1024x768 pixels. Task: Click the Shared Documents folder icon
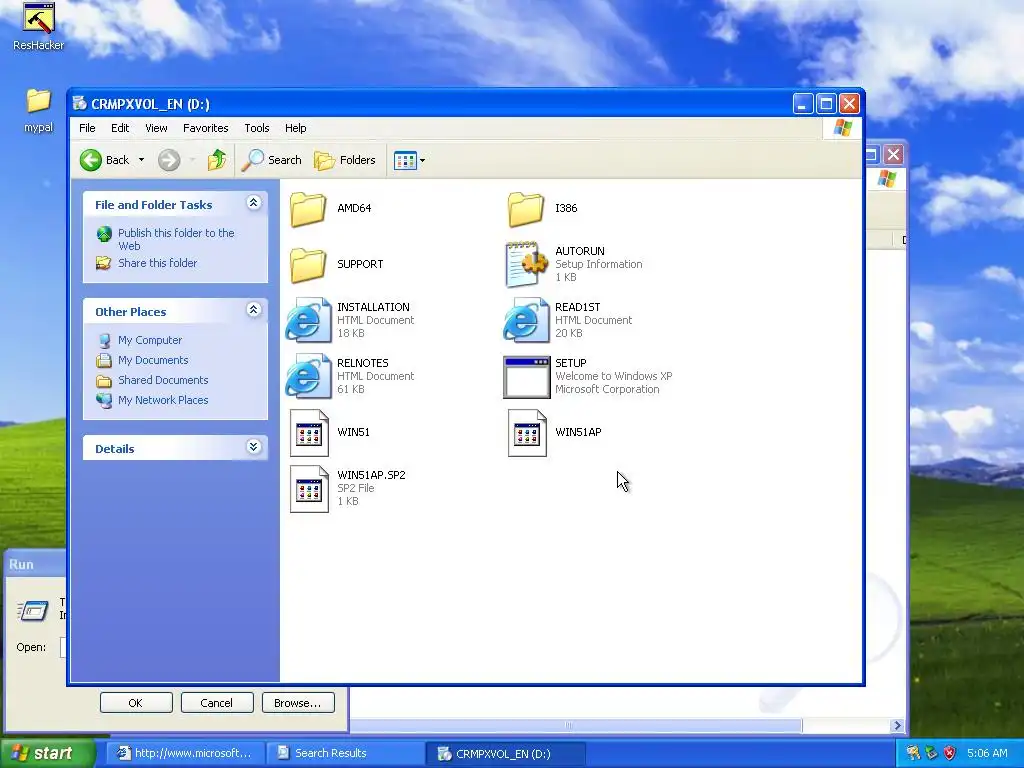[x=104, y=381]
